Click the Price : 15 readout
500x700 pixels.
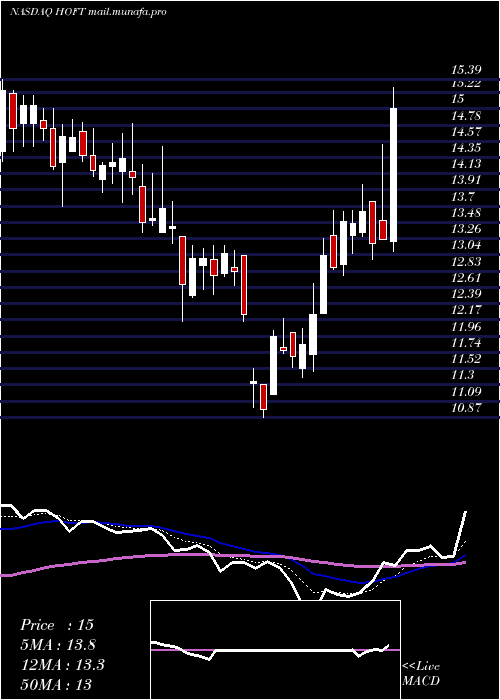tap(57, 625)
